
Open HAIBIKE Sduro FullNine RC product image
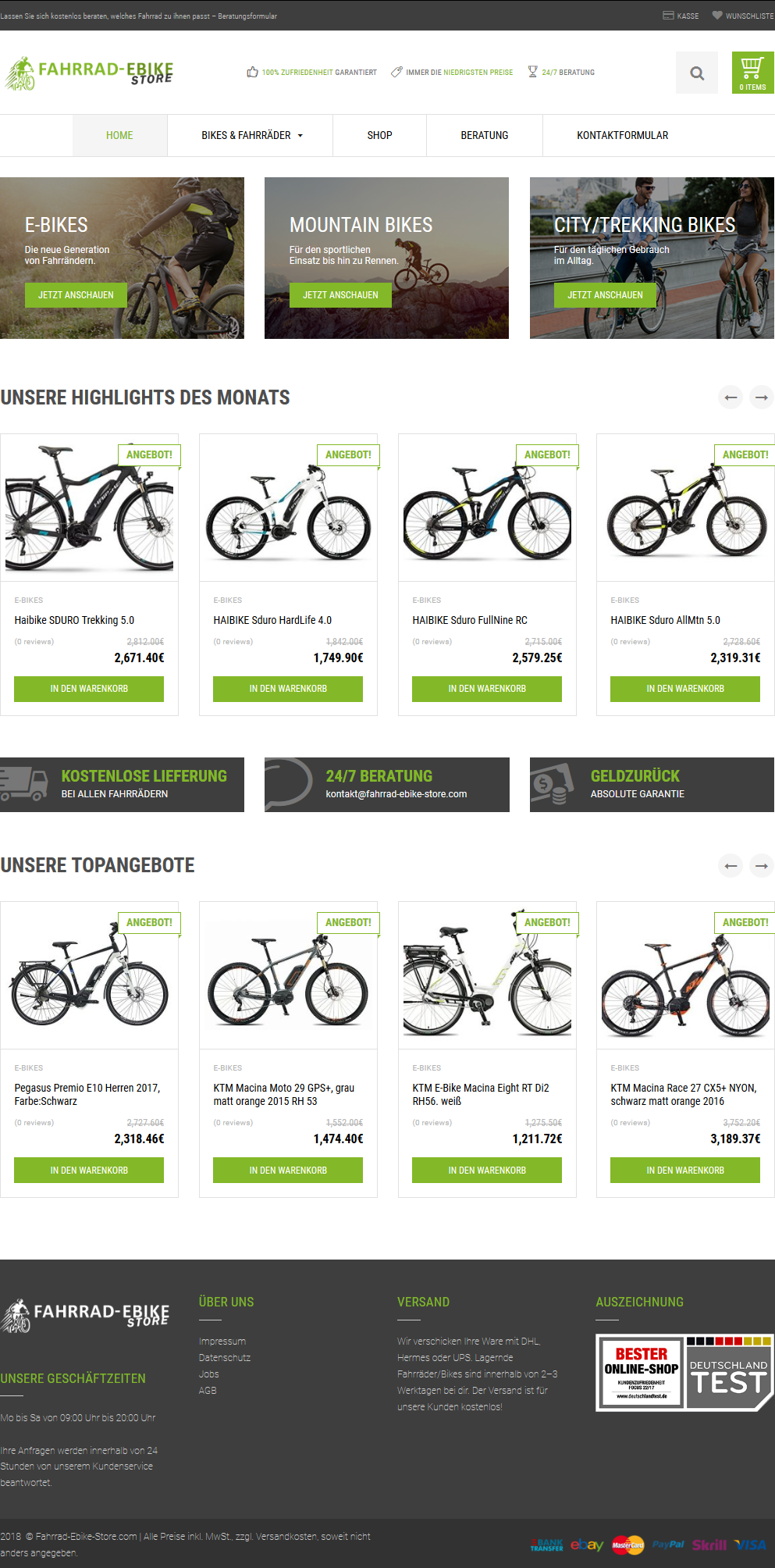(x=487, y=508)
